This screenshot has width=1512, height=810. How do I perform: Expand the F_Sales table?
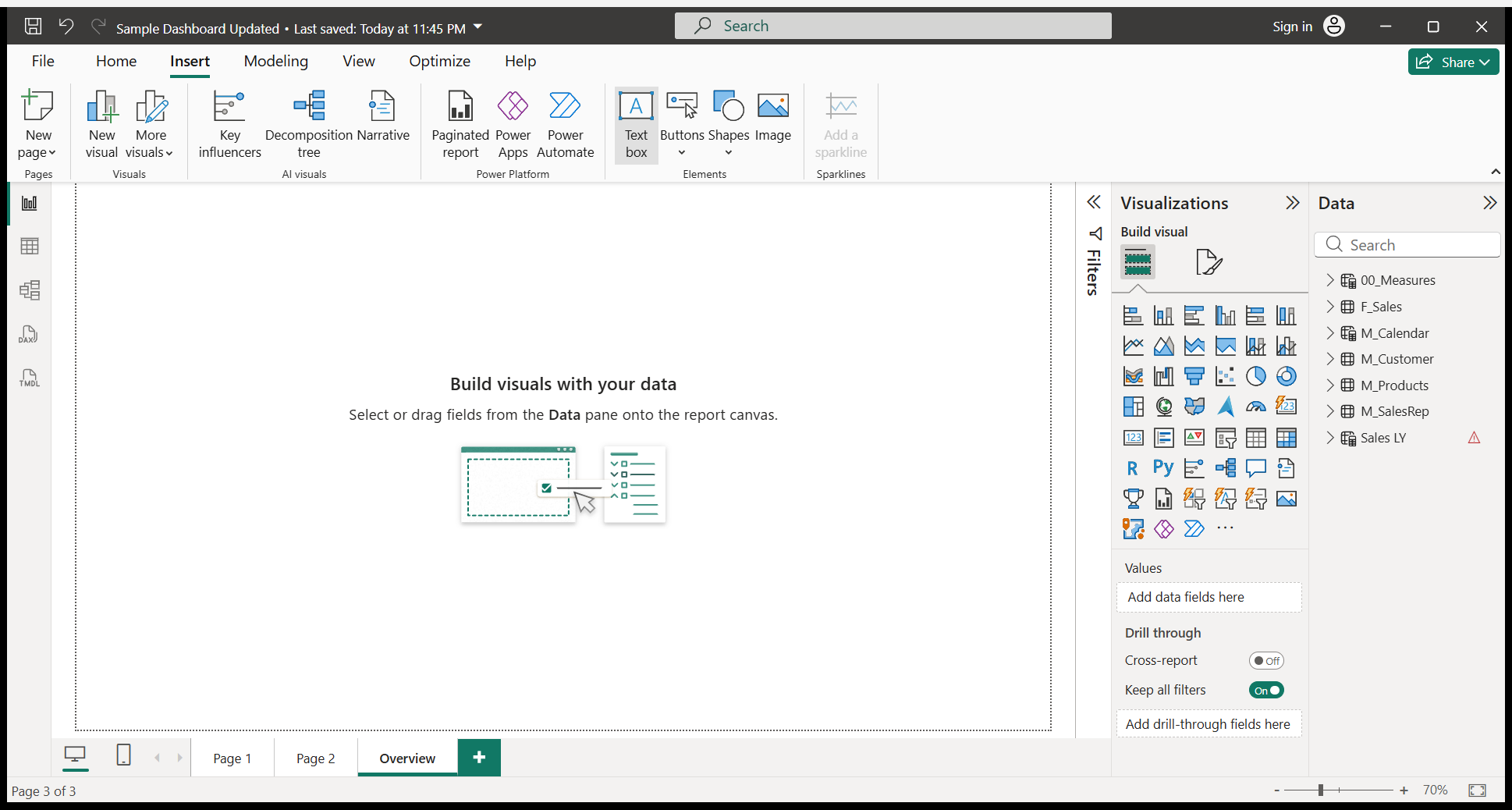pyautogui.click(x=1330, y=307)
